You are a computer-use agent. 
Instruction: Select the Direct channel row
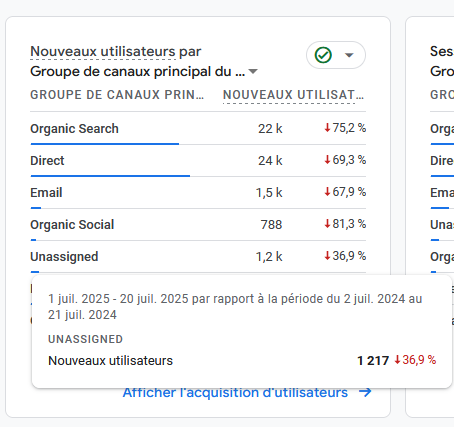click(x=198, y=161)
